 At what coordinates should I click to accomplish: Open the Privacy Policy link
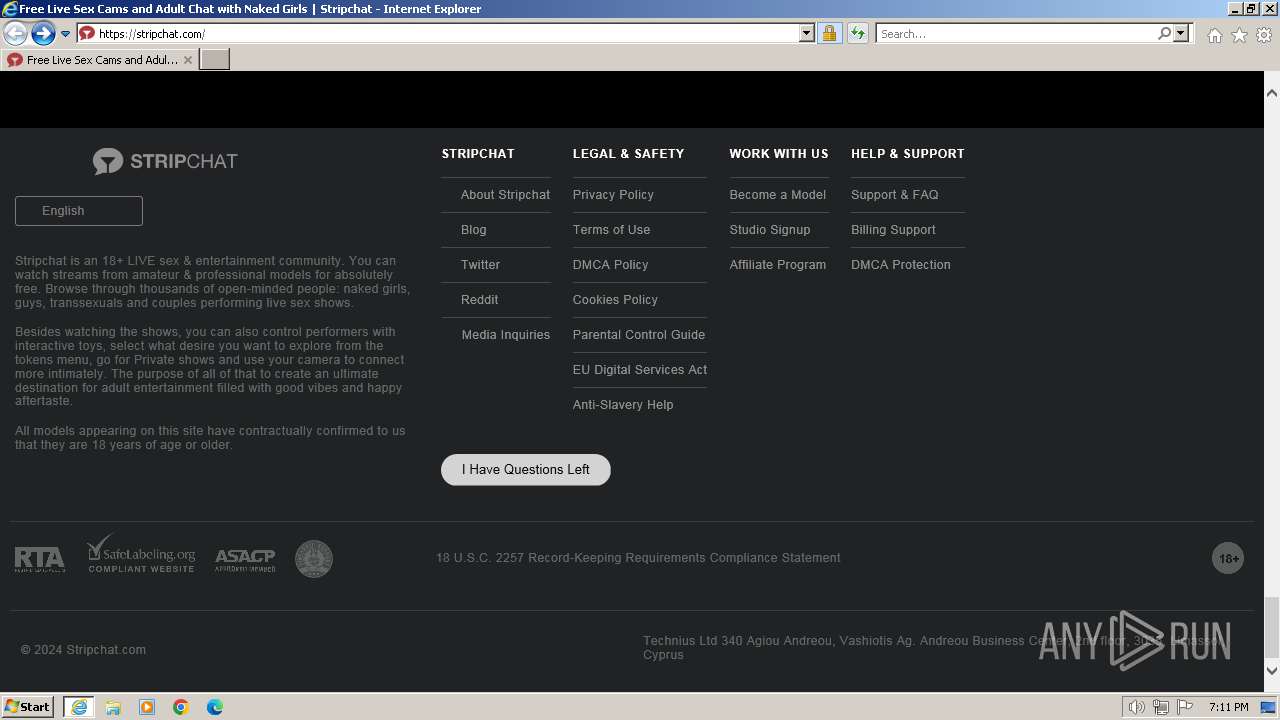tap(613, 195)
